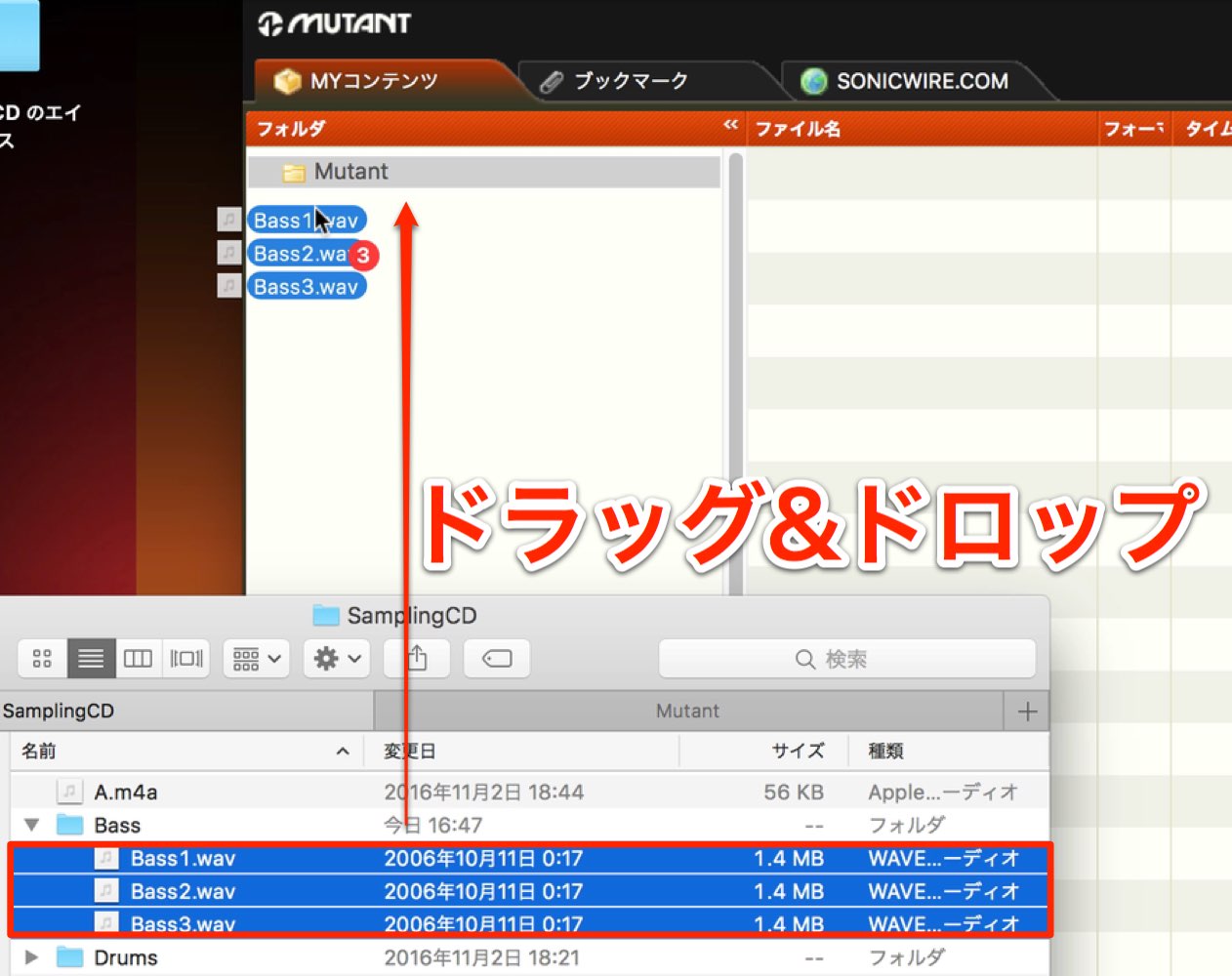Select the Mutant Finder tab
The height and width of the screenshot is (976, 1232).
tap(688, 711)
